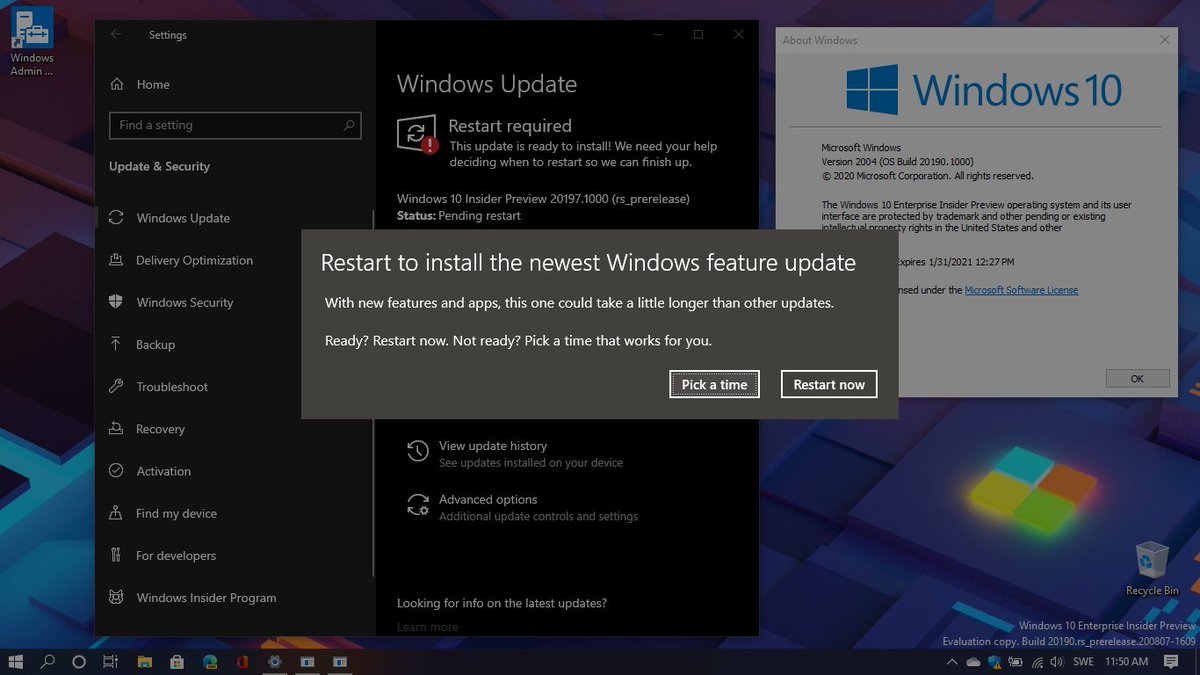The height and width of the screenshot is (675, 1200).
Task: Click the SWE input language indicator
Action: click(1084, 662)
